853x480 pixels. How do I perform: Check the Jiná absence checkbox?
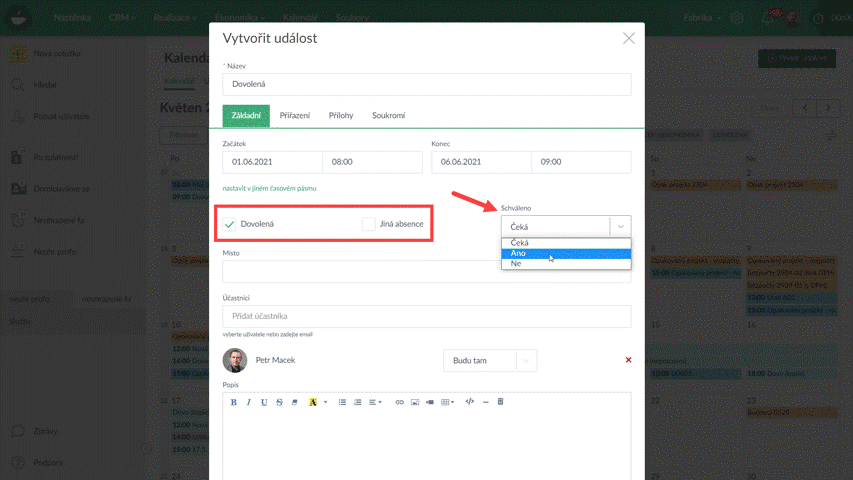(369, 224)
